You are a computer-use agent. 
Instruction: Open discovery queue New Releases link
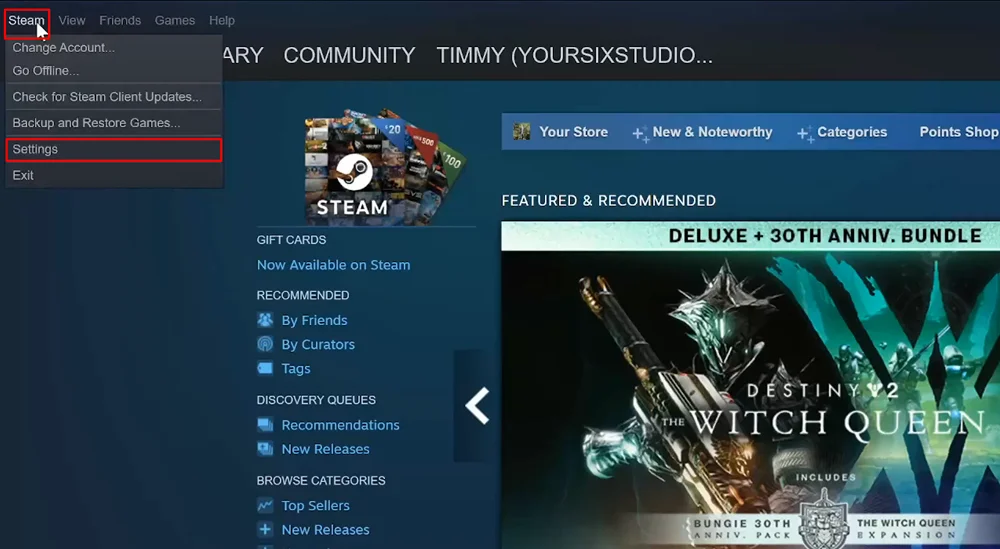325,449
